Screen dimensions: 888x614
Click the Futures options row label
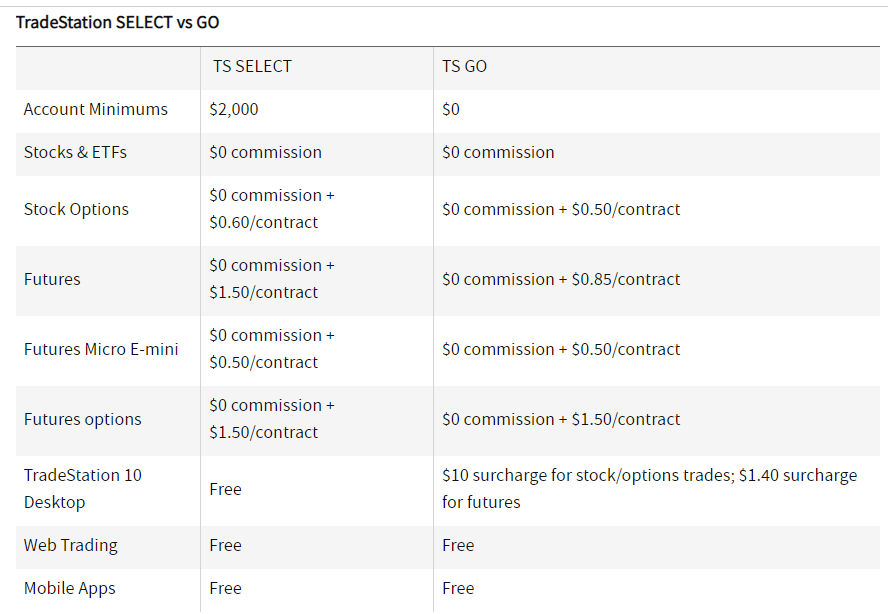83,419
